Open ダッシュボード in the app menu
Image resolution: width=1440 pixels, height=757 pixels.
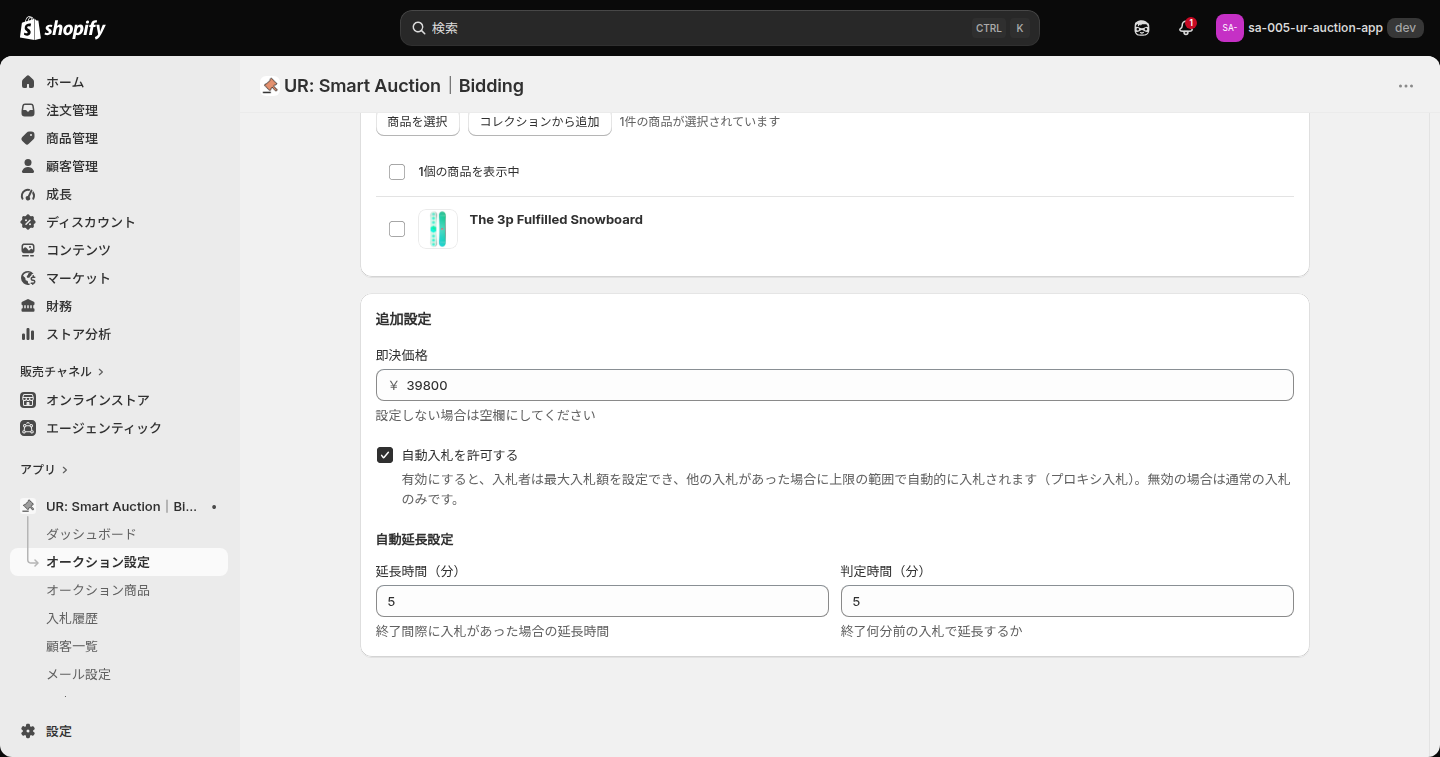coord(91,534)
